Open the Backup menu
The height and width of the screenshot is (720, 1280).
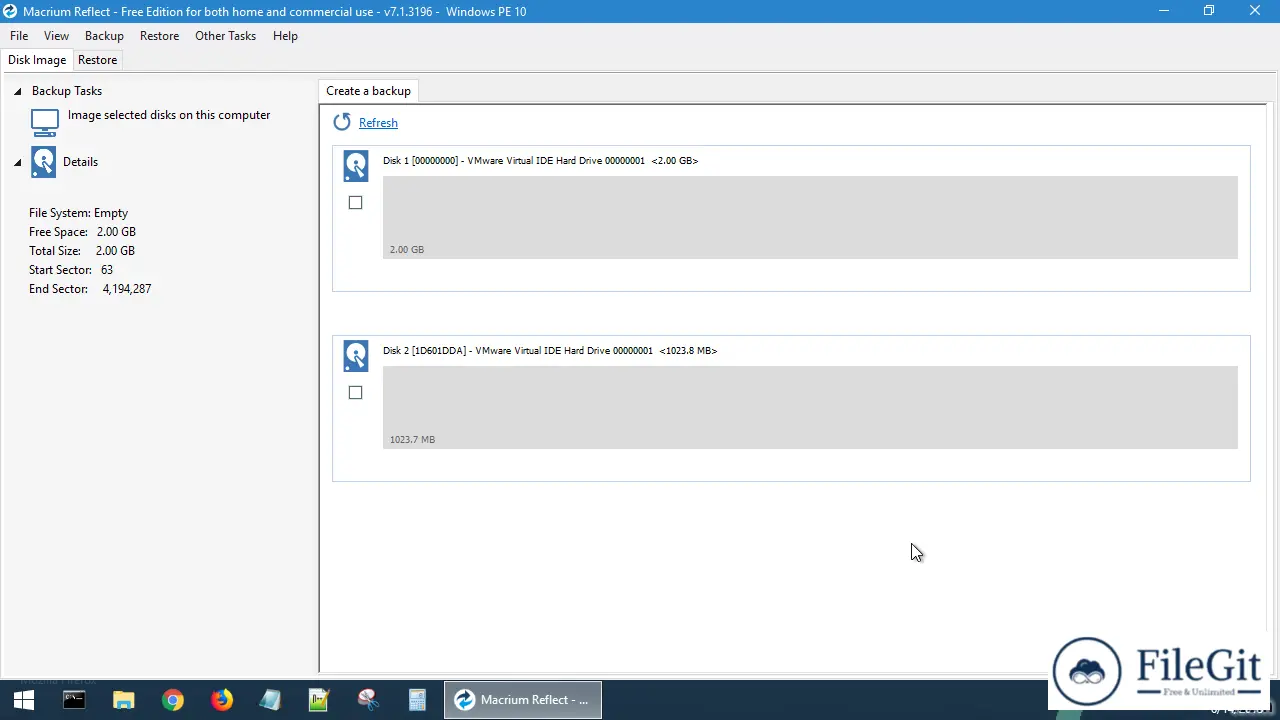104,36
